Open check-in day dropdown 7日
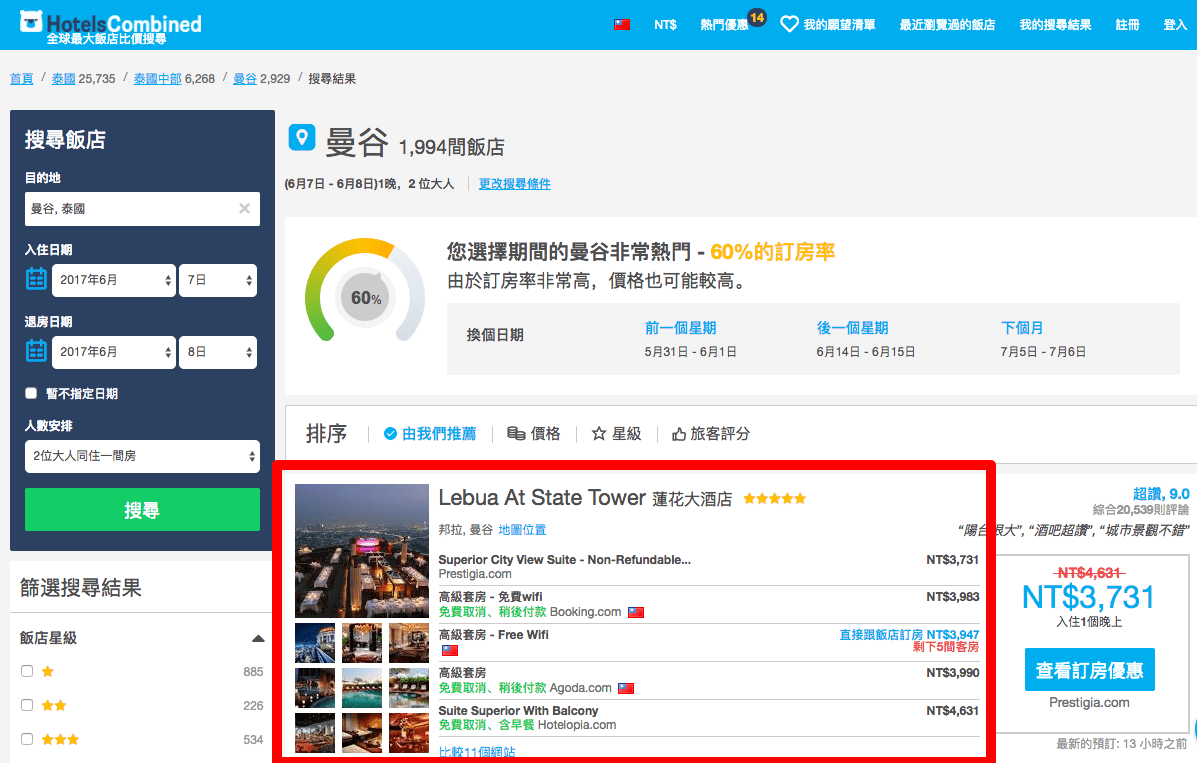 click(x=218, y=280)
